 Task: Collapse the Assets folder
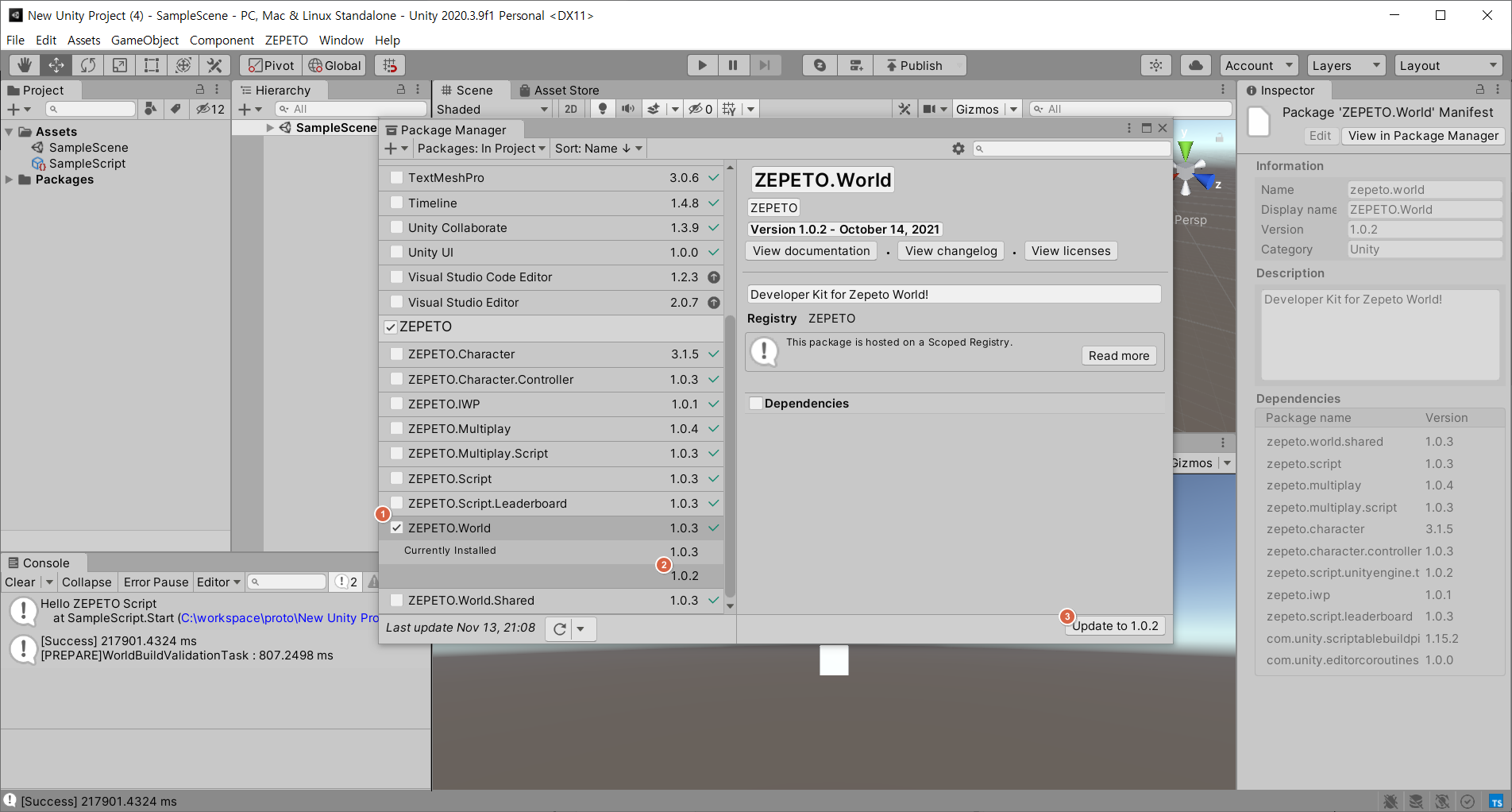10,132
